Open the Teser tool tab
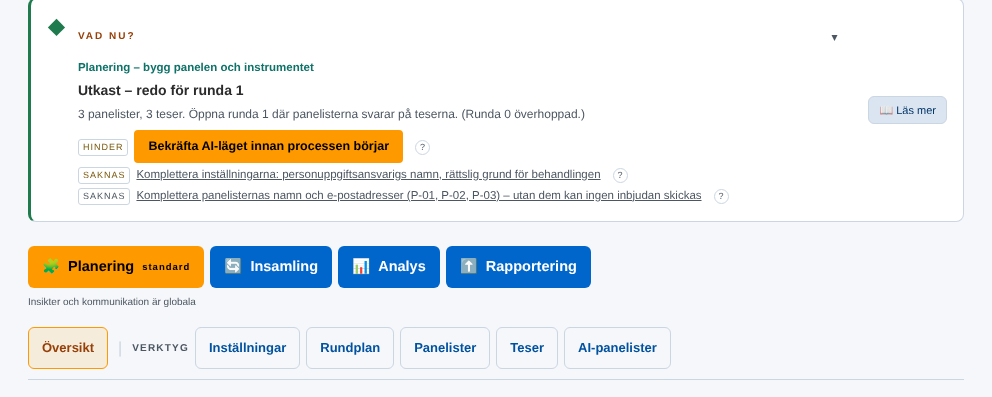The height and width of the screenshot is (397, 992). 527,348
